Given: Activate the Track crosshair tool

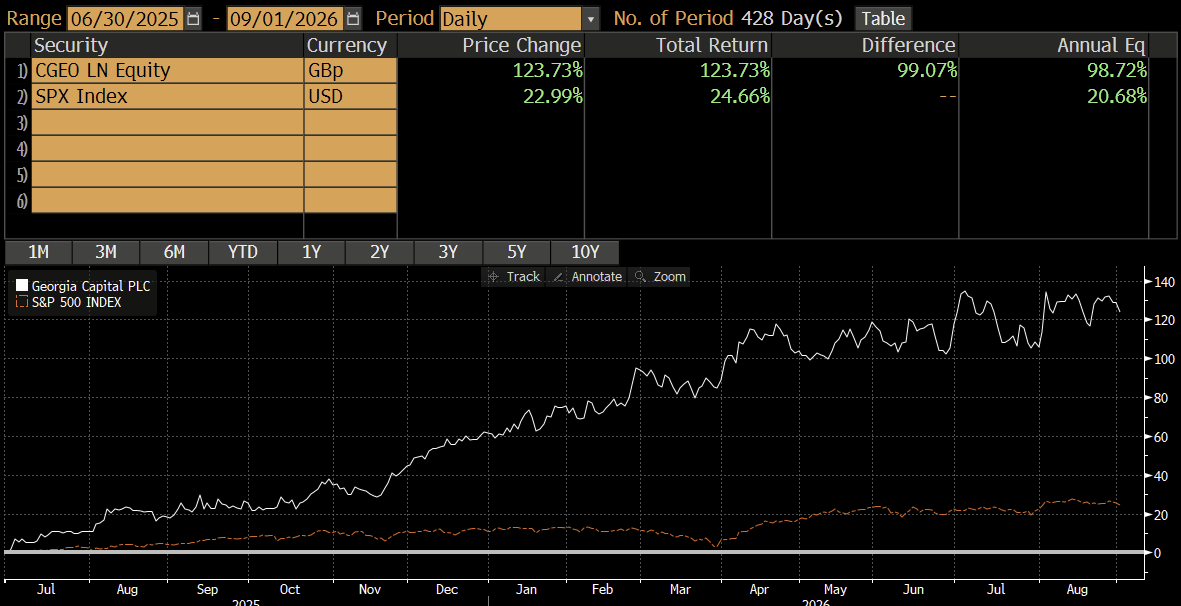Looking at the screenshot, I should point(513,277).
